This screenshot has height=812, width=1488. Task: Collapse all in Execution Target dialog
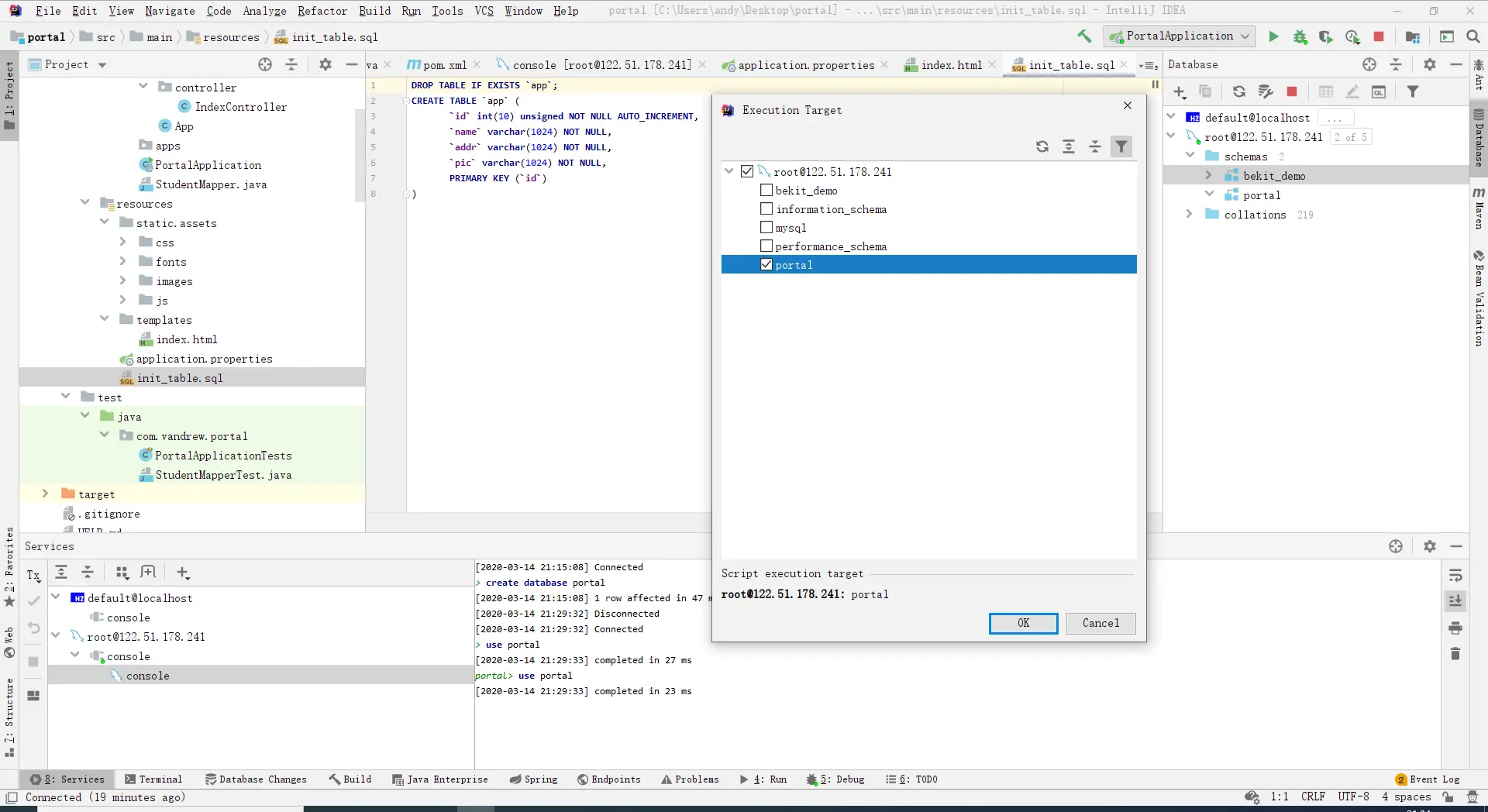click(x=1095, y=146)
